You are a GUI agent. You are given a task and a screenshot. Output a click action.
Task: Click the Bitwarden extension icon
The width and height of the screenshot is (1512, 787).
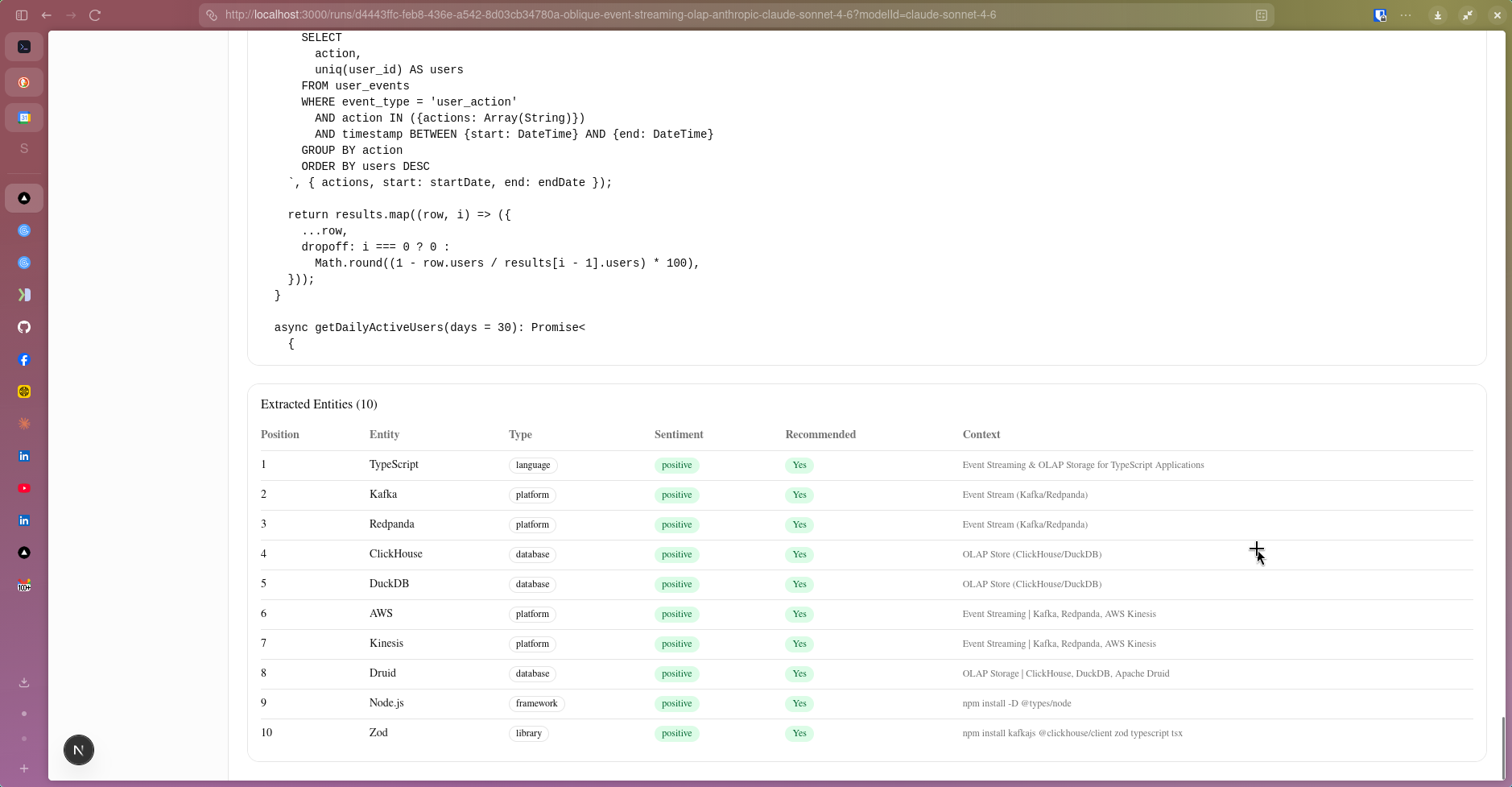click(x=1380, y=15)
